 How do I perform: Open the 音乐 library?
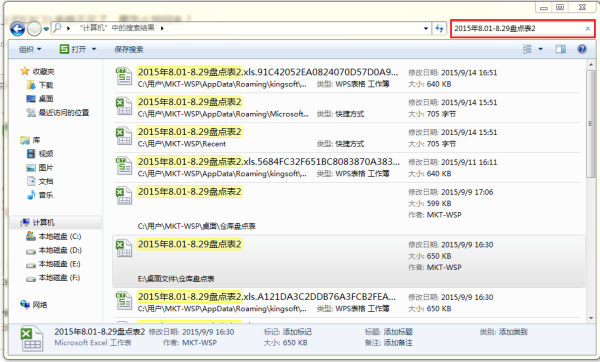click(x=40, y=195)
